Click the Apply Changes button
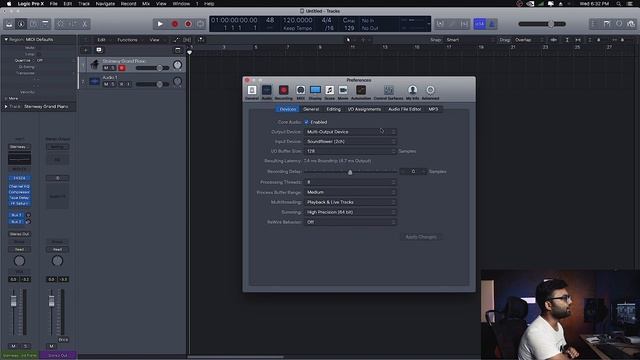This screenshot has width=640, height=360. pyautogui.click(x=421, y=237)
